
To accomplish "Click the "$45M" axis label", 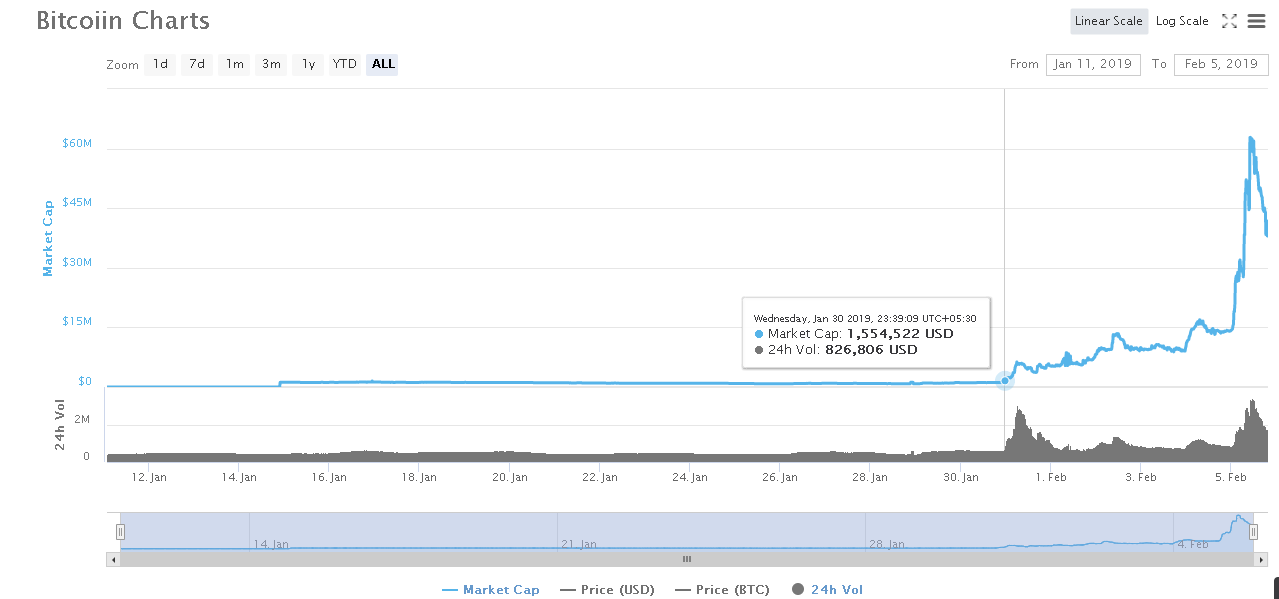I will (77, 203).
